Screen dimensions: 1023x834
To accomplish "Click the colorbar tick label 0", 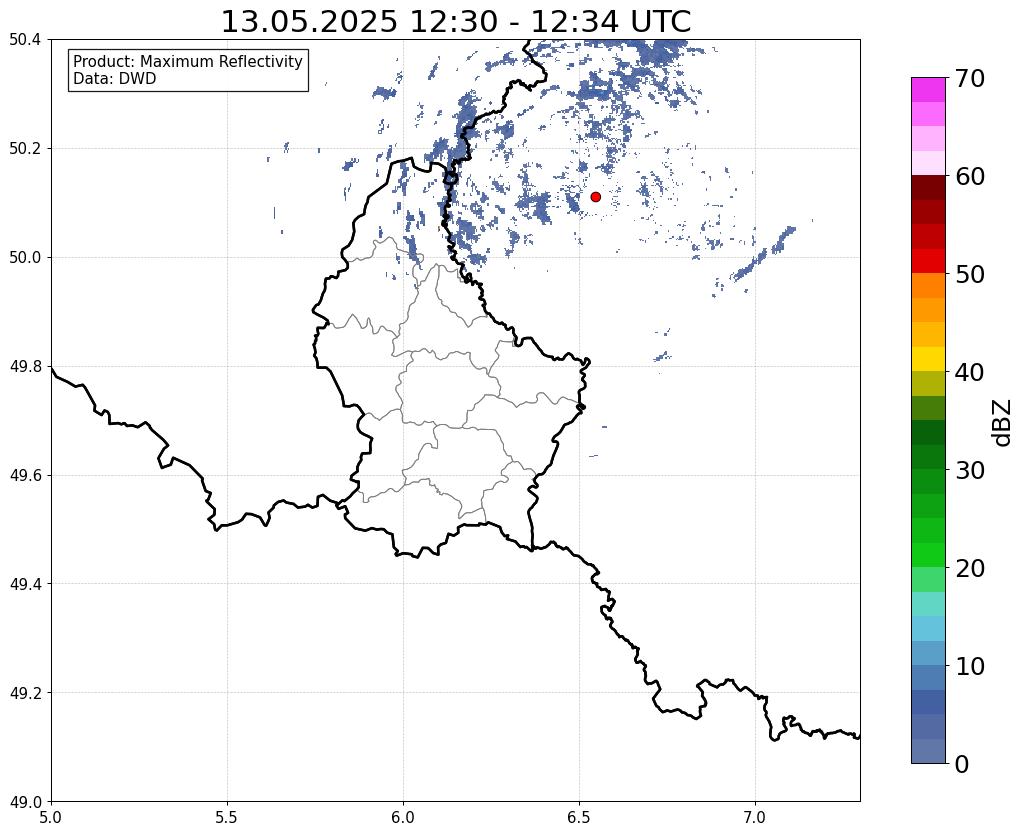I will pyautogui.click(x=962, y=764).
